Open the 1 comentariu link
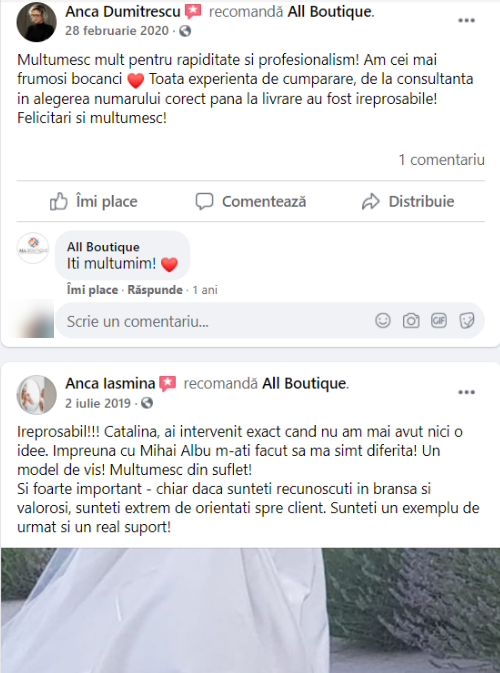 click(442, 160)
